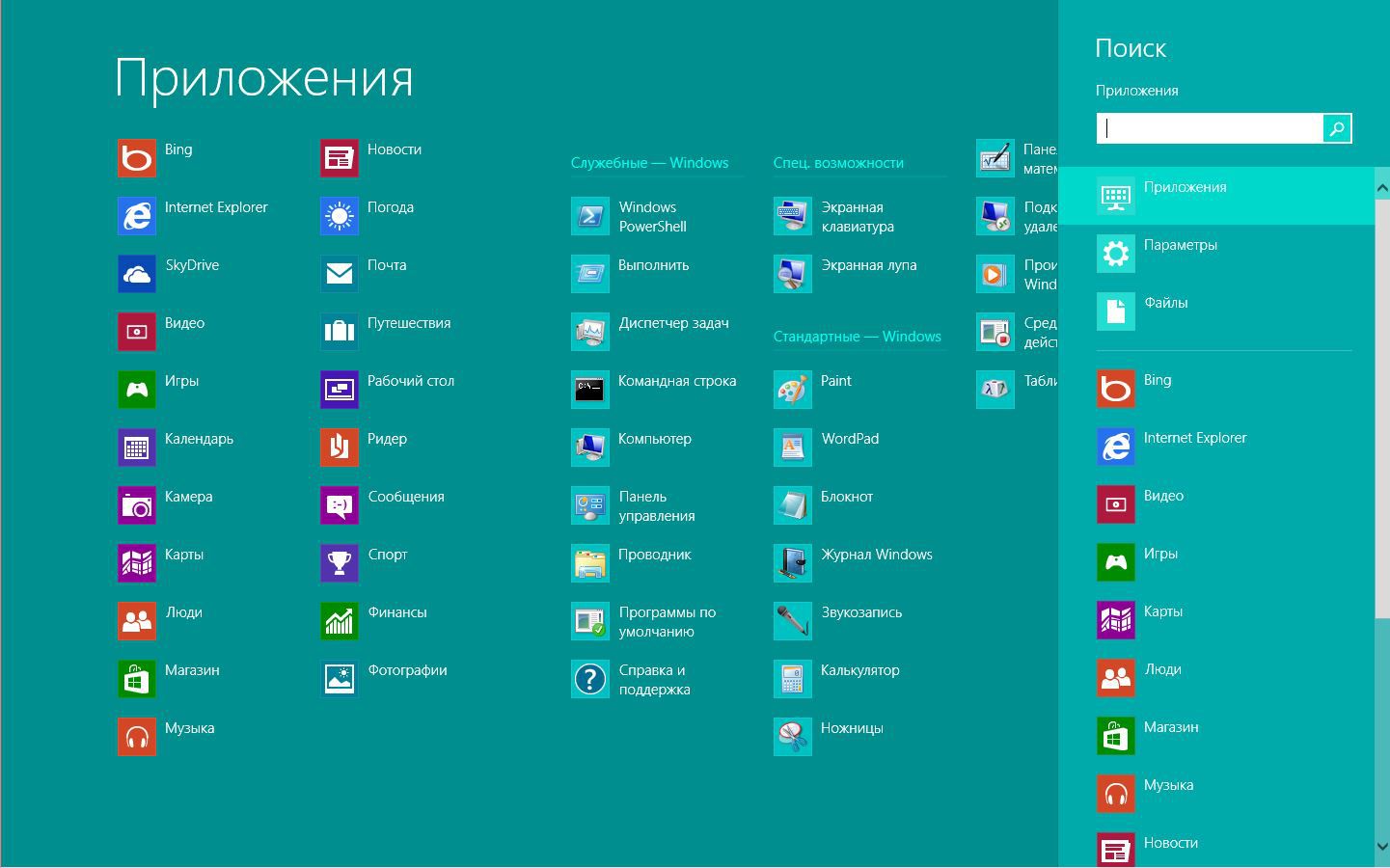1390x868 pixels.
Task: Open the Финансы finance app
Action: coord(373,621)
